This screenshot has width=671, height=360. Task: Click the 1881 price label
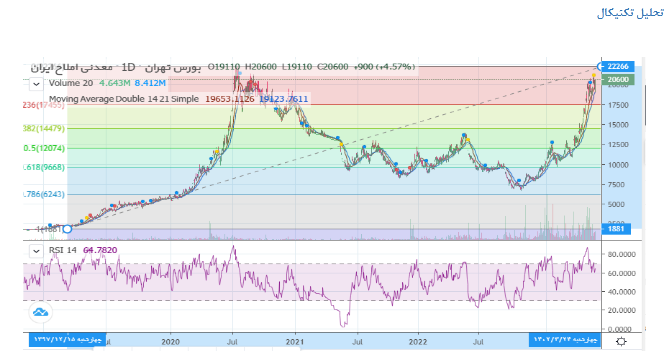click(x=616, y=229)
